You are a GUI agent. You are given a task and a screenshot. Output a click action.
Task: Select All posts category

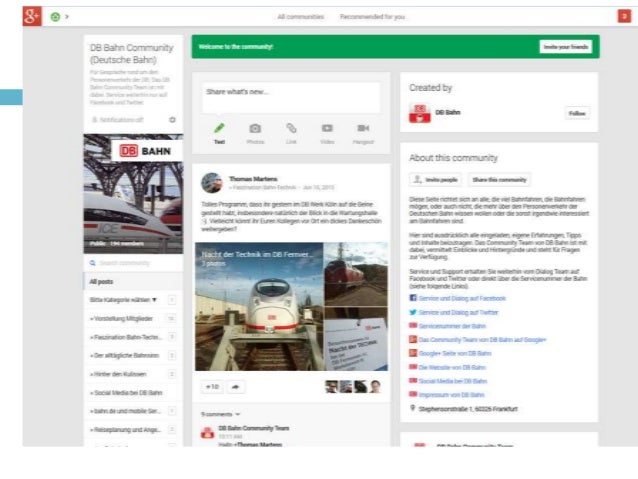pyautogui.click(x=133, y=282)
